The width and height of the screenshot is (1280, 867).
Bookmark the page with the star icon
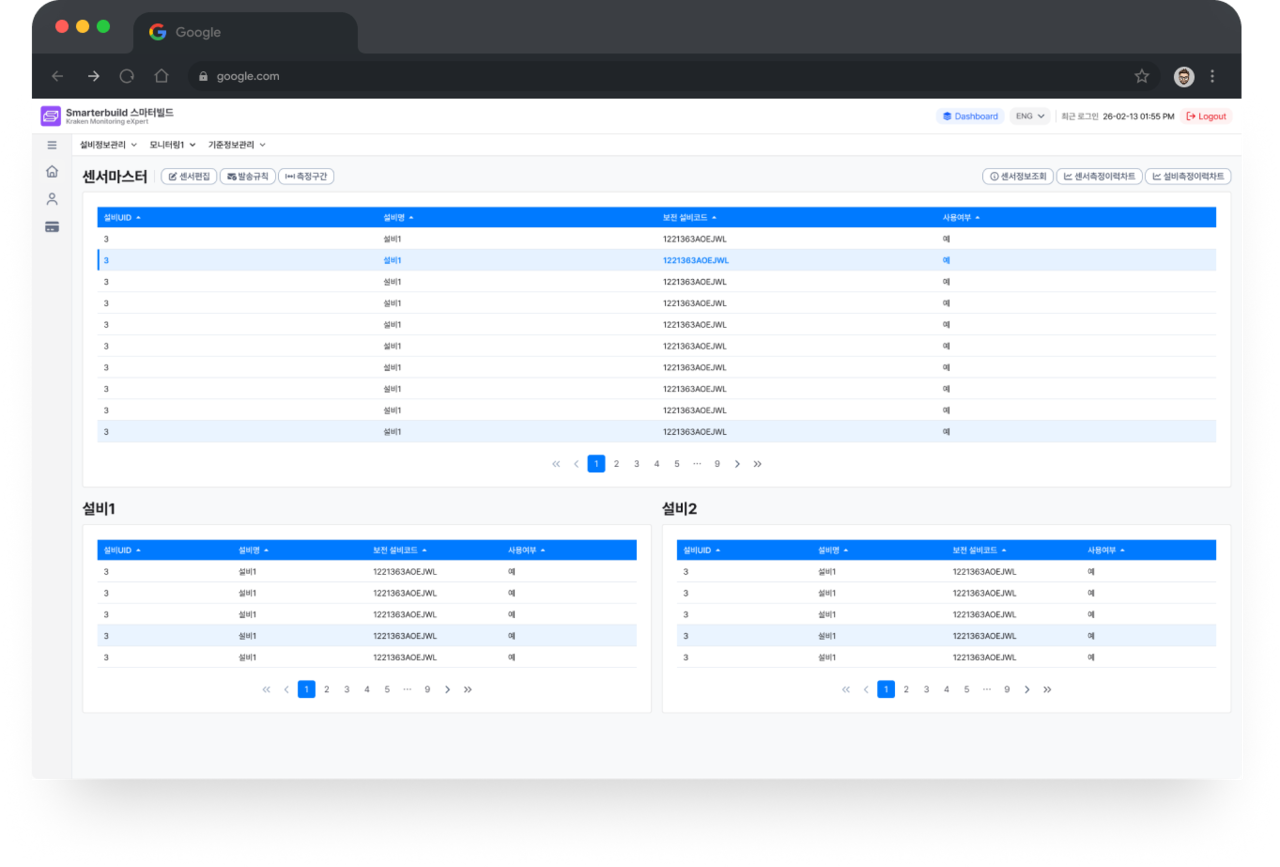1141,76
